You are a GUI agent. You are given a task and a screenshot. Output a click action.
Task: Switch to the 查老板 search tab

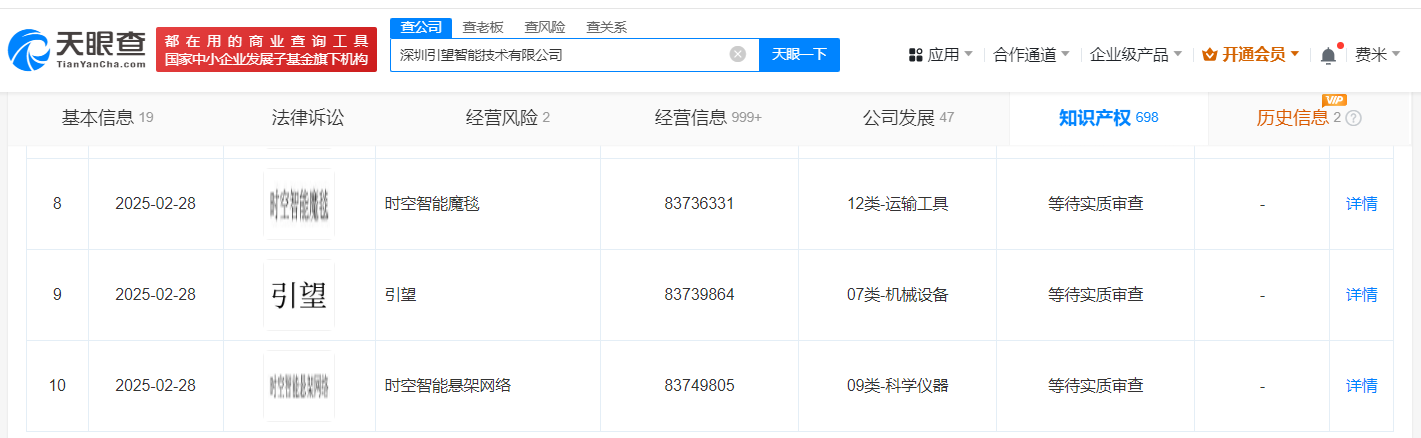483,27
